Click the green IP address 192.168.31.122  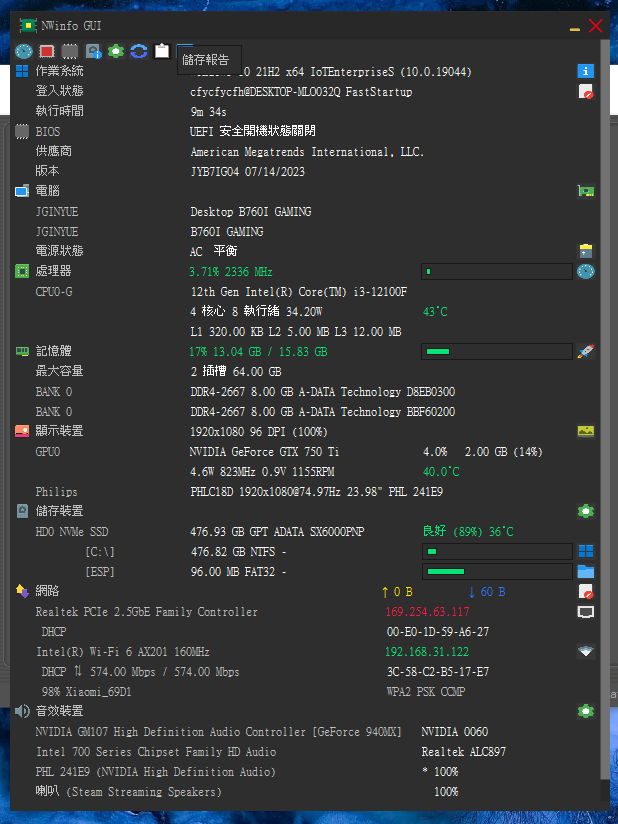point(427,652)
